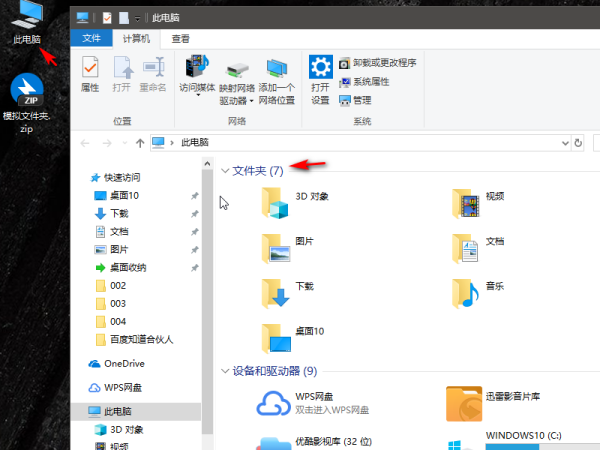The height and width of the screenshot is (450, 600).
Task: Open the 音乐 (Music) folder
Action: (x=466, y=291)
